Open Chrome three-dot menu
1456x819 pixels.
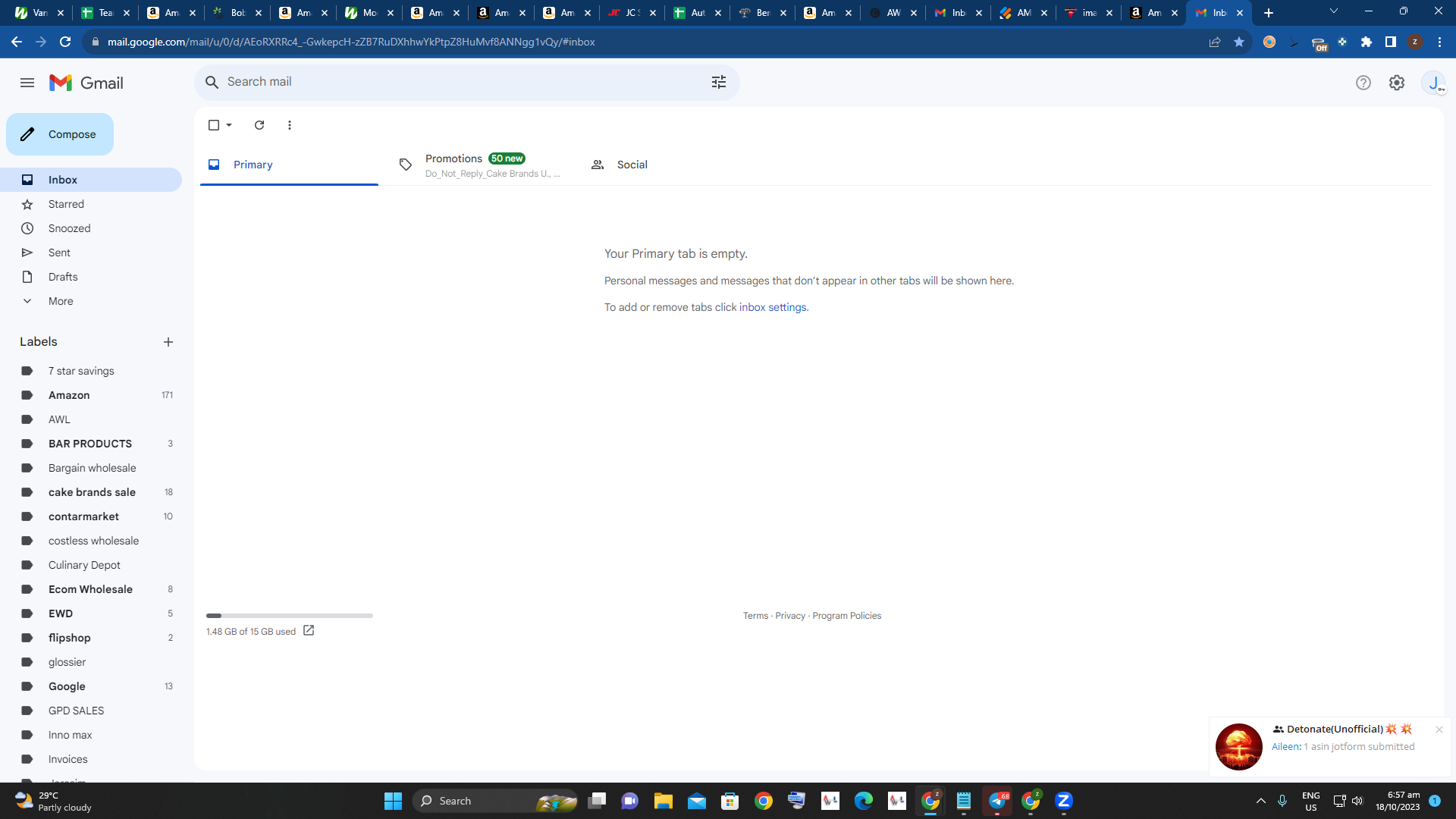coord(1439,42)
